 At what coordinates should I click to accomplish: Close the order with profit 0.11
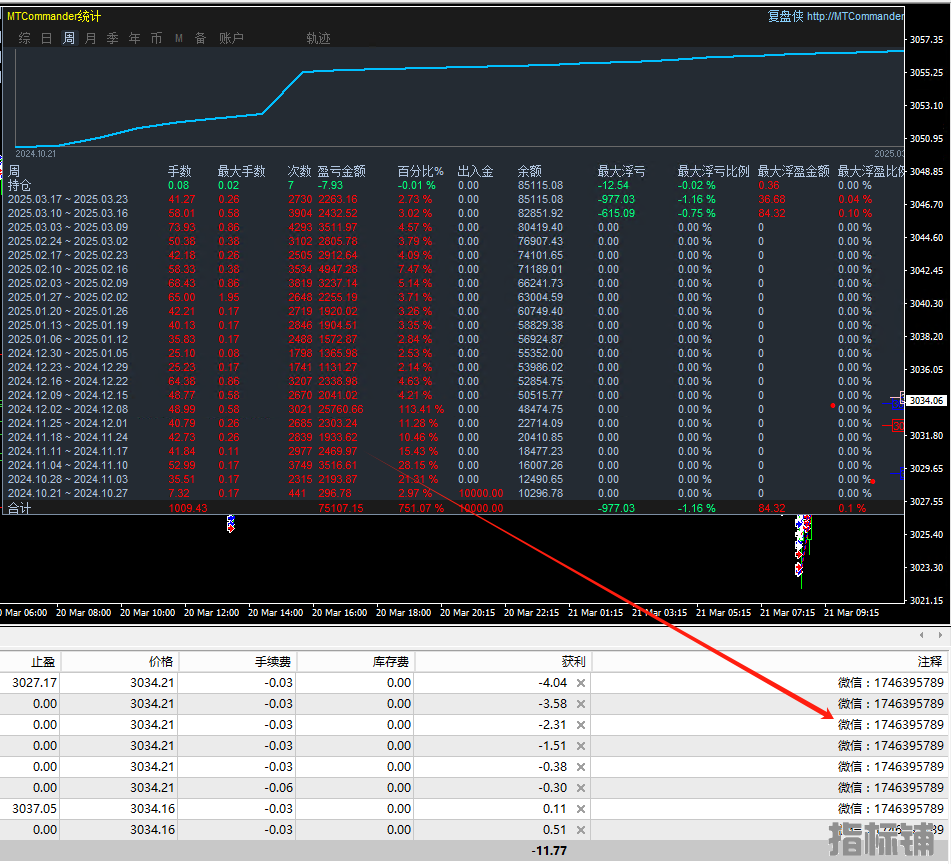click(580, 809)
